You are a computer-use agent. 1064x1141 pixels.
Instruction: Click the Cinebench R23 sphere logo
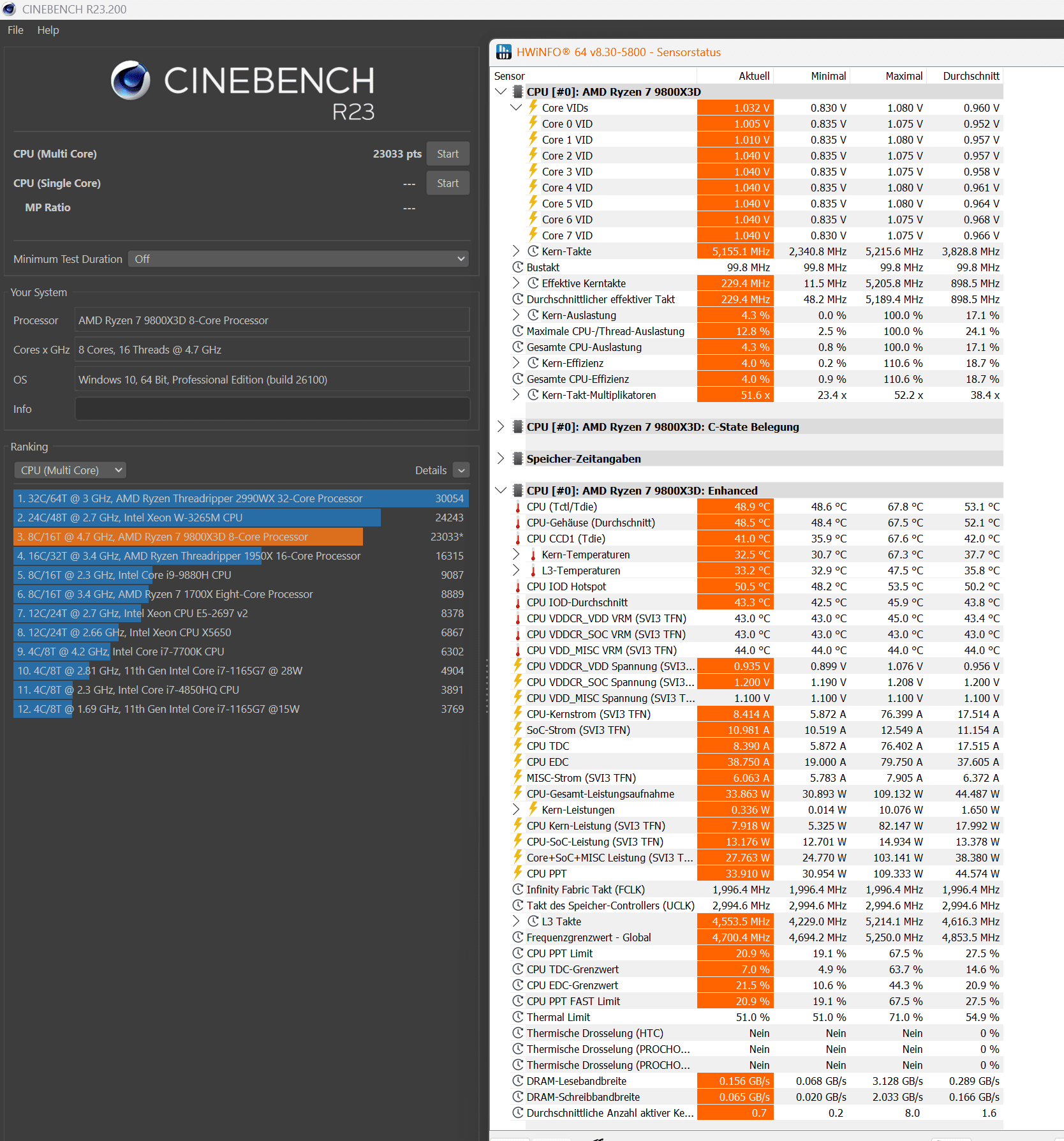point(131,80)
